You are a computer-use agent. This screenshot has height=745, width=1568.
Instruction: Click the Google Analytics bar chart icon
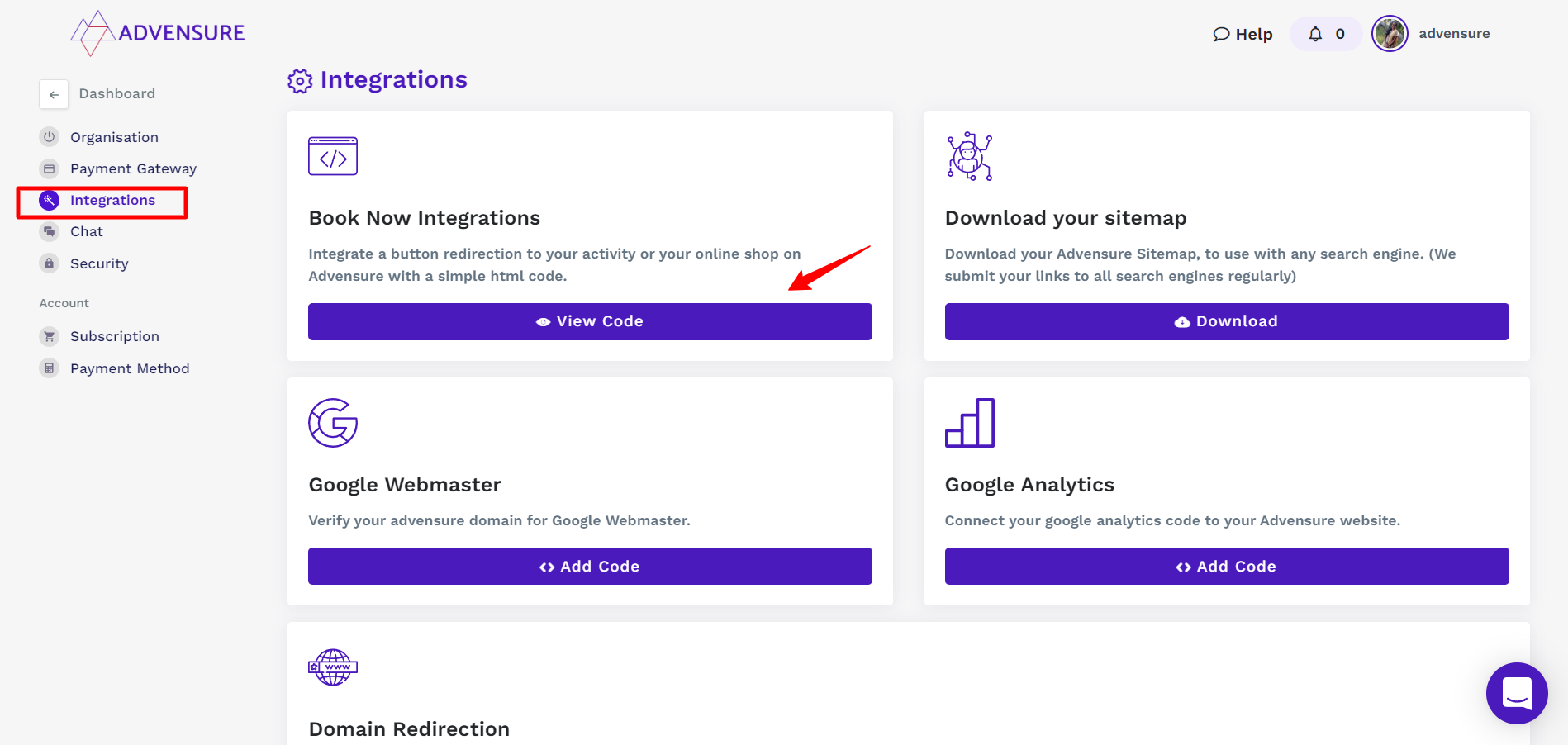tap(969, 423)
